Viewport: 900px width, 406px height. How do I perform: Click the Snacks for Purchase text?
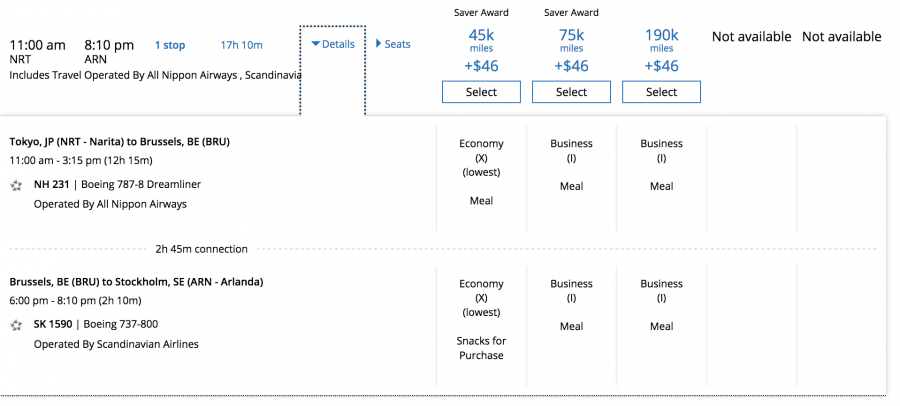pos(481,348)
